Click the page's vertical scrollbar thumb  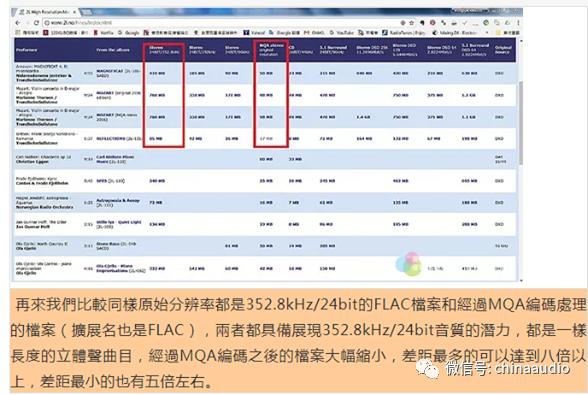pyautogui.click(x=520, y=123)
